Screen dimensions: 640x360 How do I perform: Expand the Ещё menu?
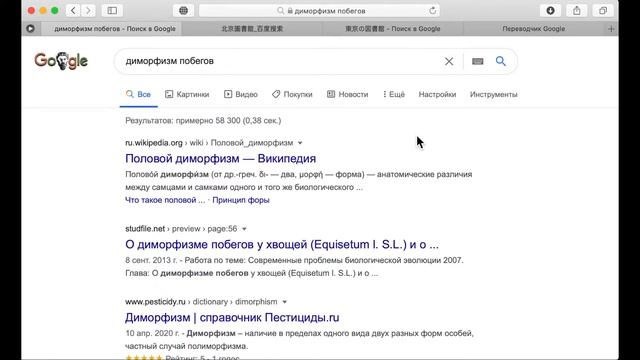(x=394, y=94)
